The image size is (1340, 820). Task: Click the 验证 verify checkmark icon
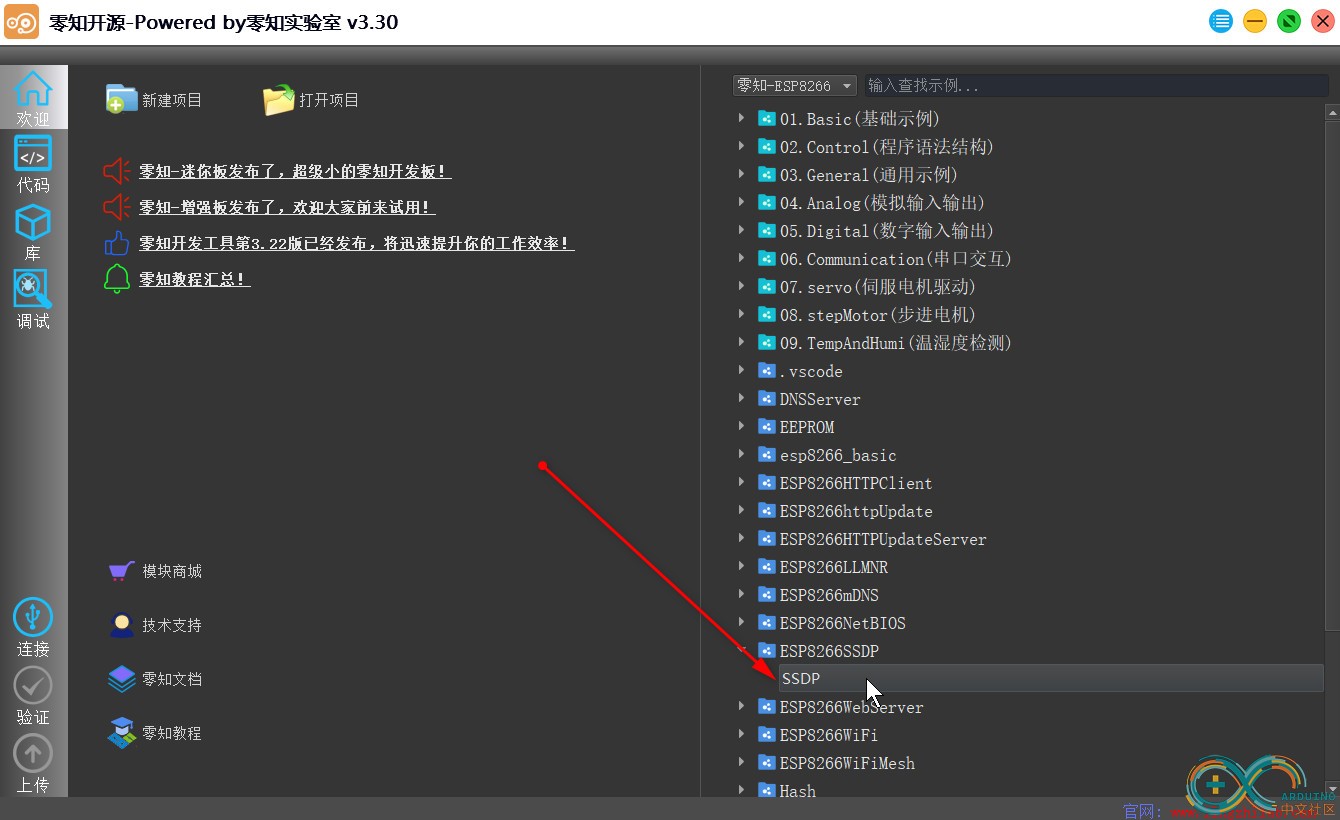33,685
